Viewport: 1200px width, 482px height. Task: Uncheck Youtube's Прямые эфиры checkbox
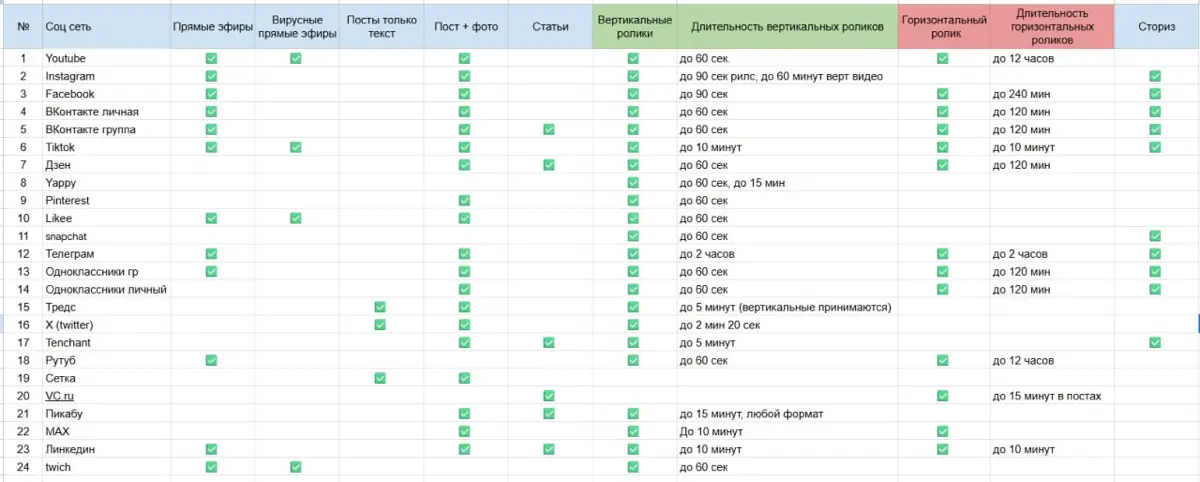click(x=211, y=59)
